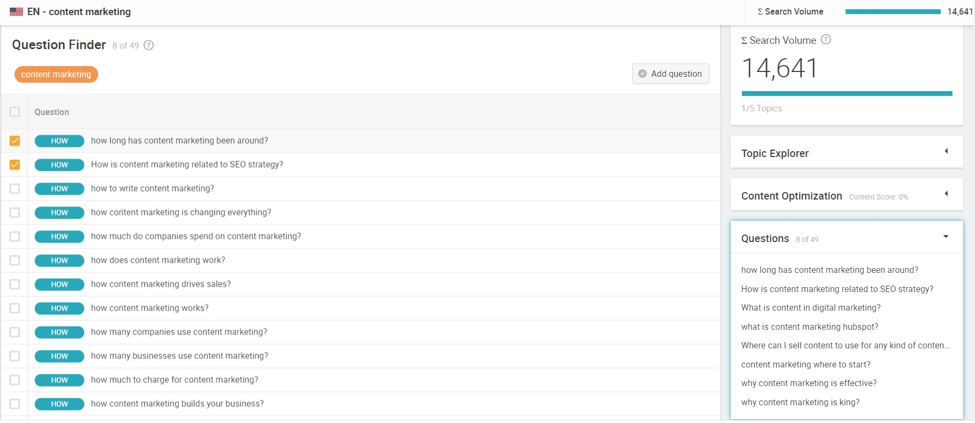Check 'how content marketing works?' checkbox
This screenshot has height=423, width=975.
pyautogui.click(x=15, y=308)
